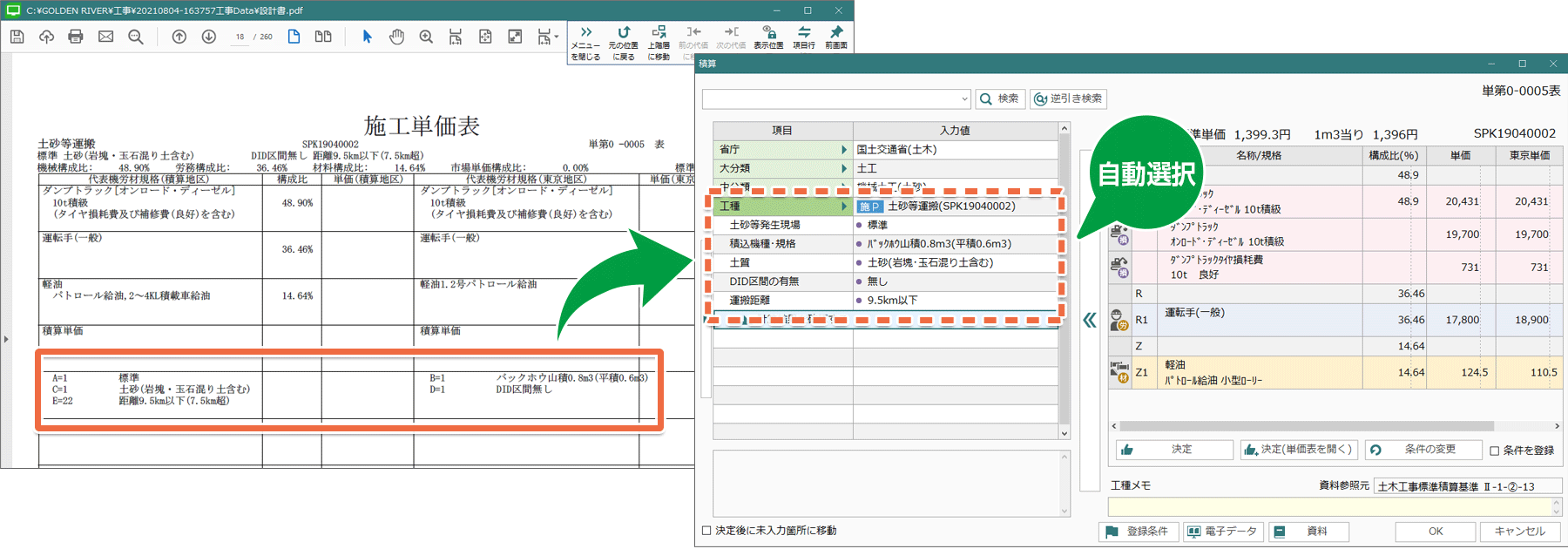Click 表示位置 toolbar button
Viewport: 1568px width, 549px height.
(x=768, y=37)
